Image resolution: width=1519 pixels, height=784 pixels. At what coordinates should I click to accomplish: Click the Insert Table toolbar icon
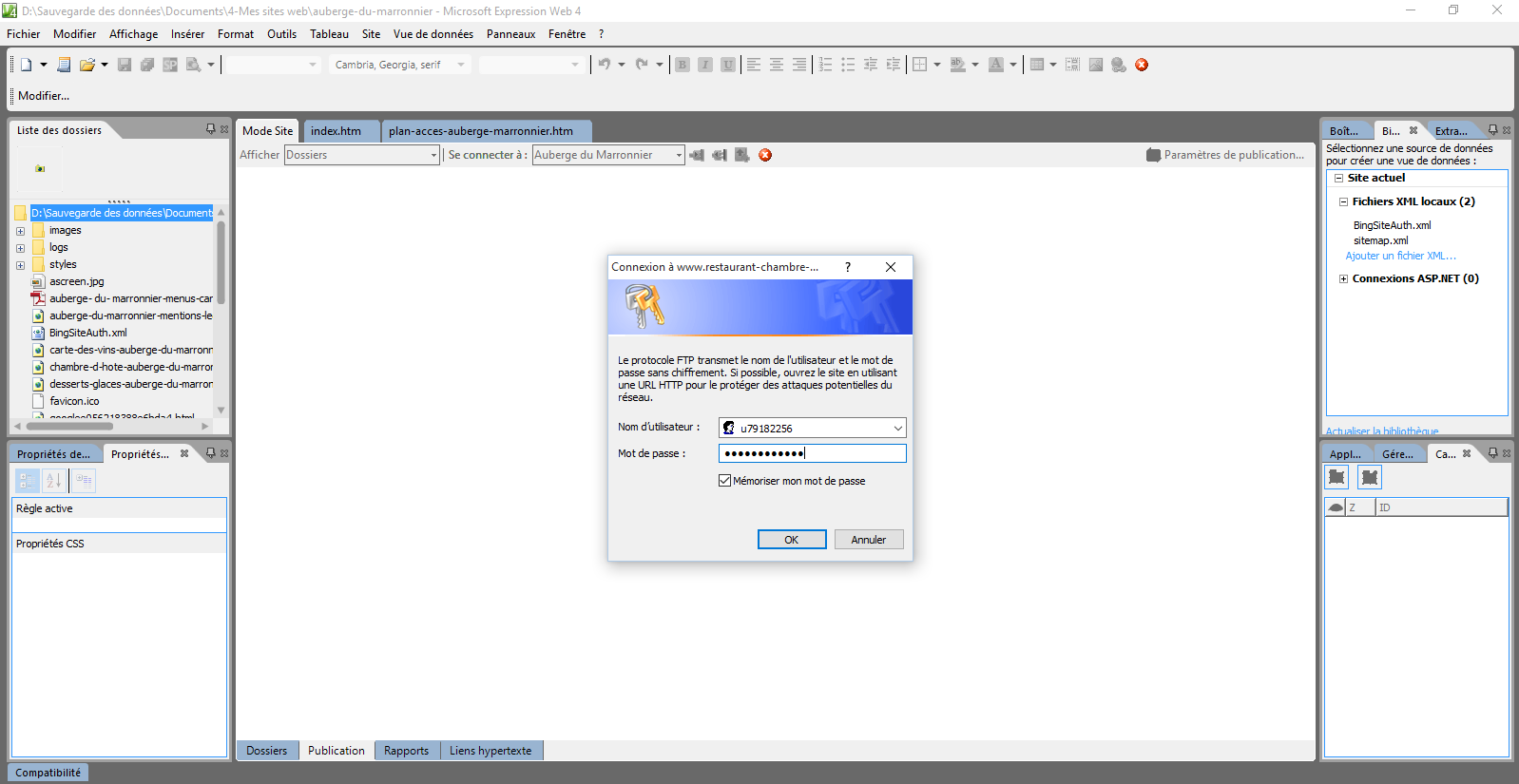point(1037,65)
